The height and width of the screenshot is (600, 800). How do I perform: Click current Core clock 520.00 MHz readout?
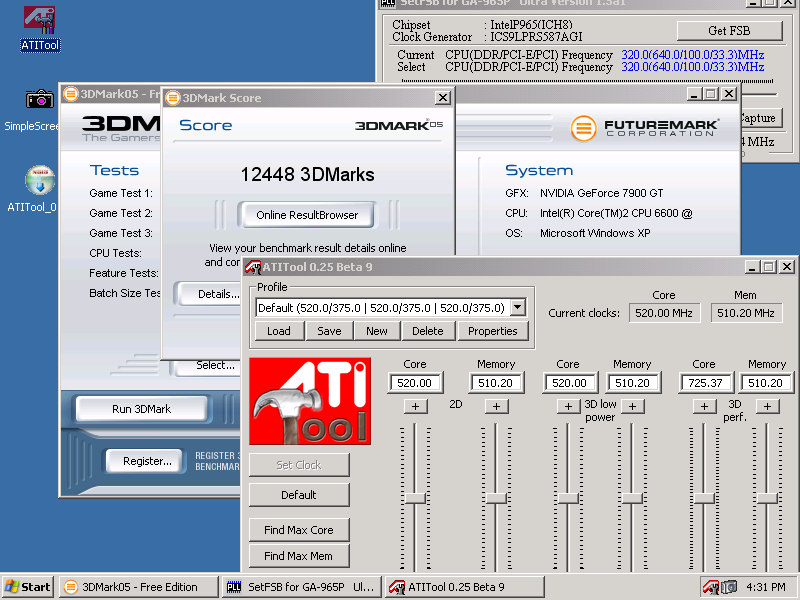(664, 313)
